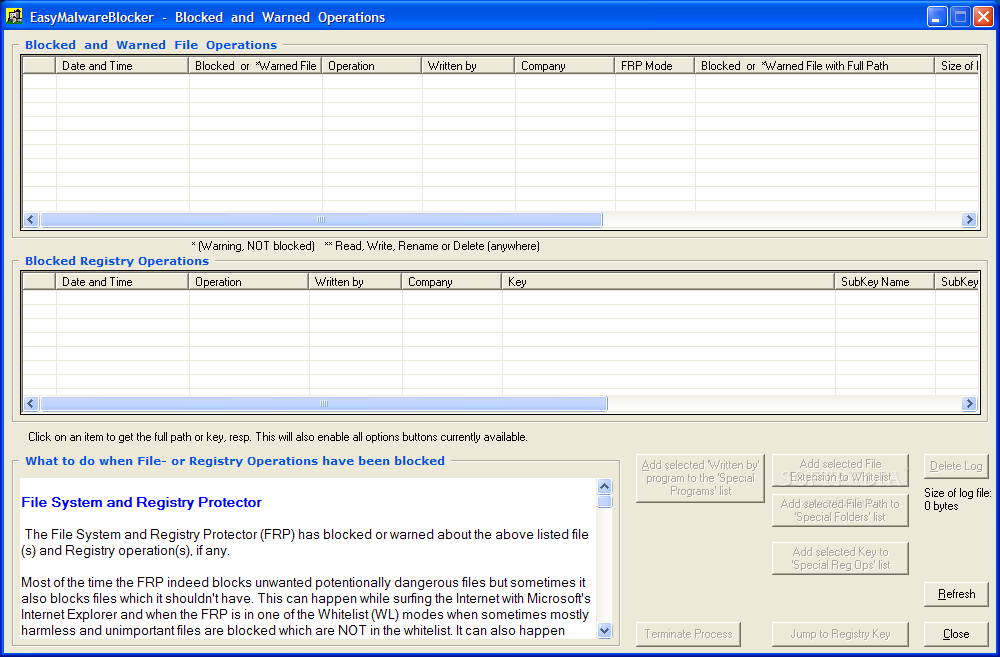Maximize the EasyMalwareBlocker window
The image size is (1000, 657).
[960, 17]
